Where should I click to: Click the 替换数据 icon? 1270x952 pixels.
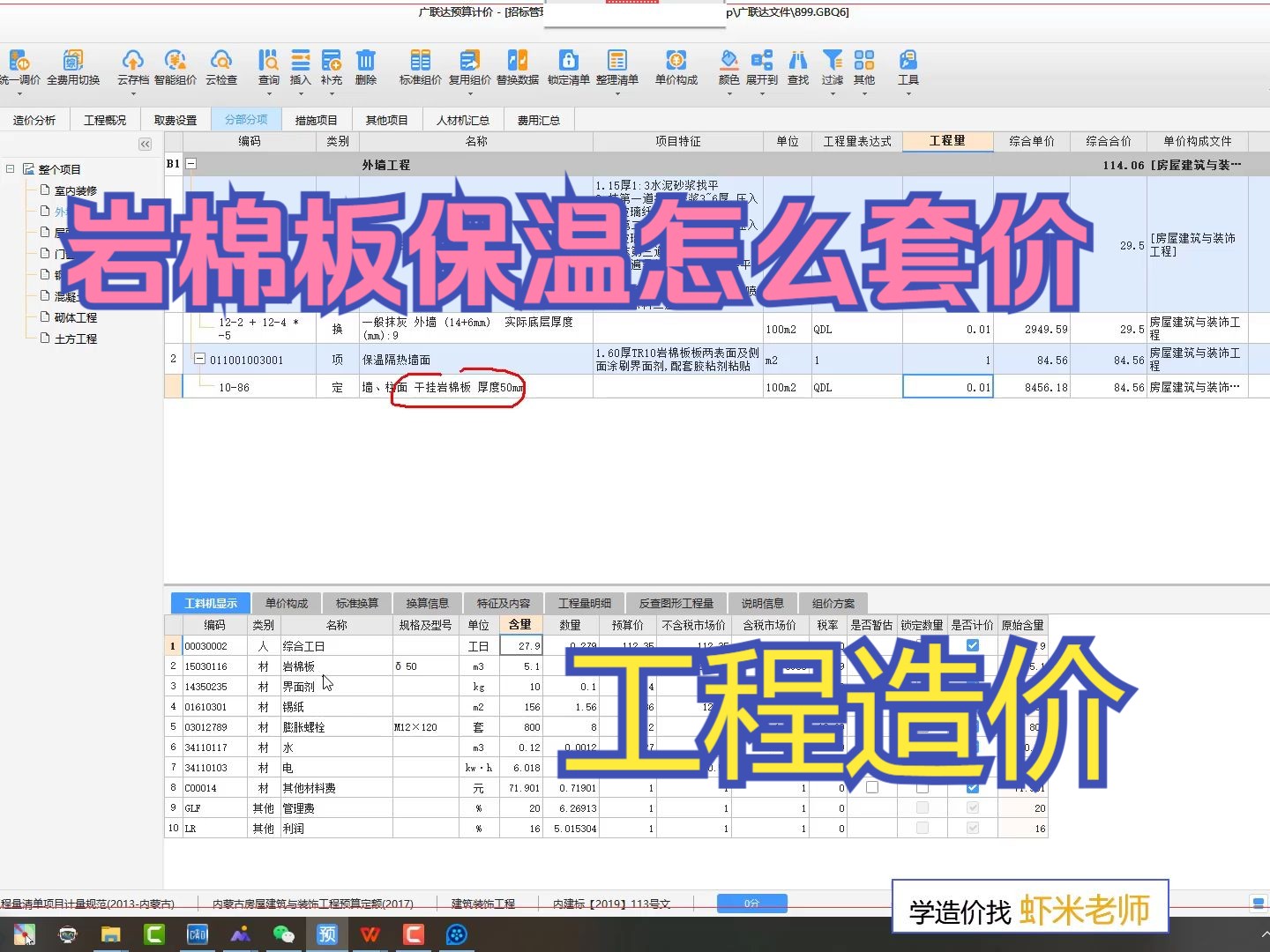click(x=518, y=61)
